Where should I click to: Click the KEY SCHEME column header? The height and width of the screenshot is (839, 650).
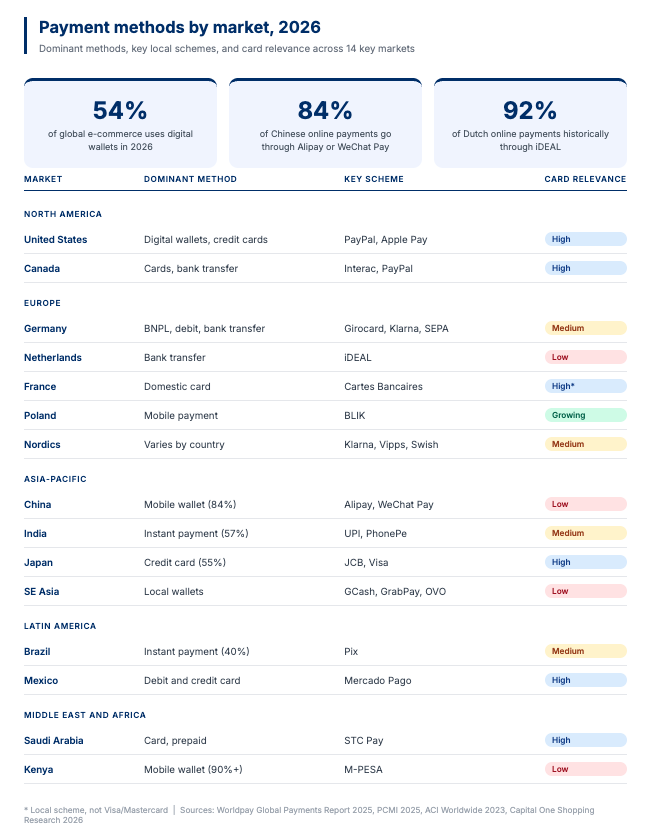point(374,180)
